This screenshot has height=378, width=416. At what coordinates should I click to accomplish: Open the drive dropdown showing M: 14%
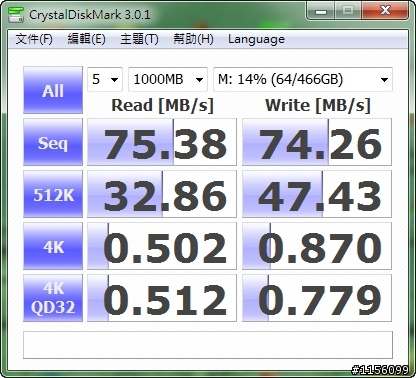pyautogui.click(x=303, y=79)
